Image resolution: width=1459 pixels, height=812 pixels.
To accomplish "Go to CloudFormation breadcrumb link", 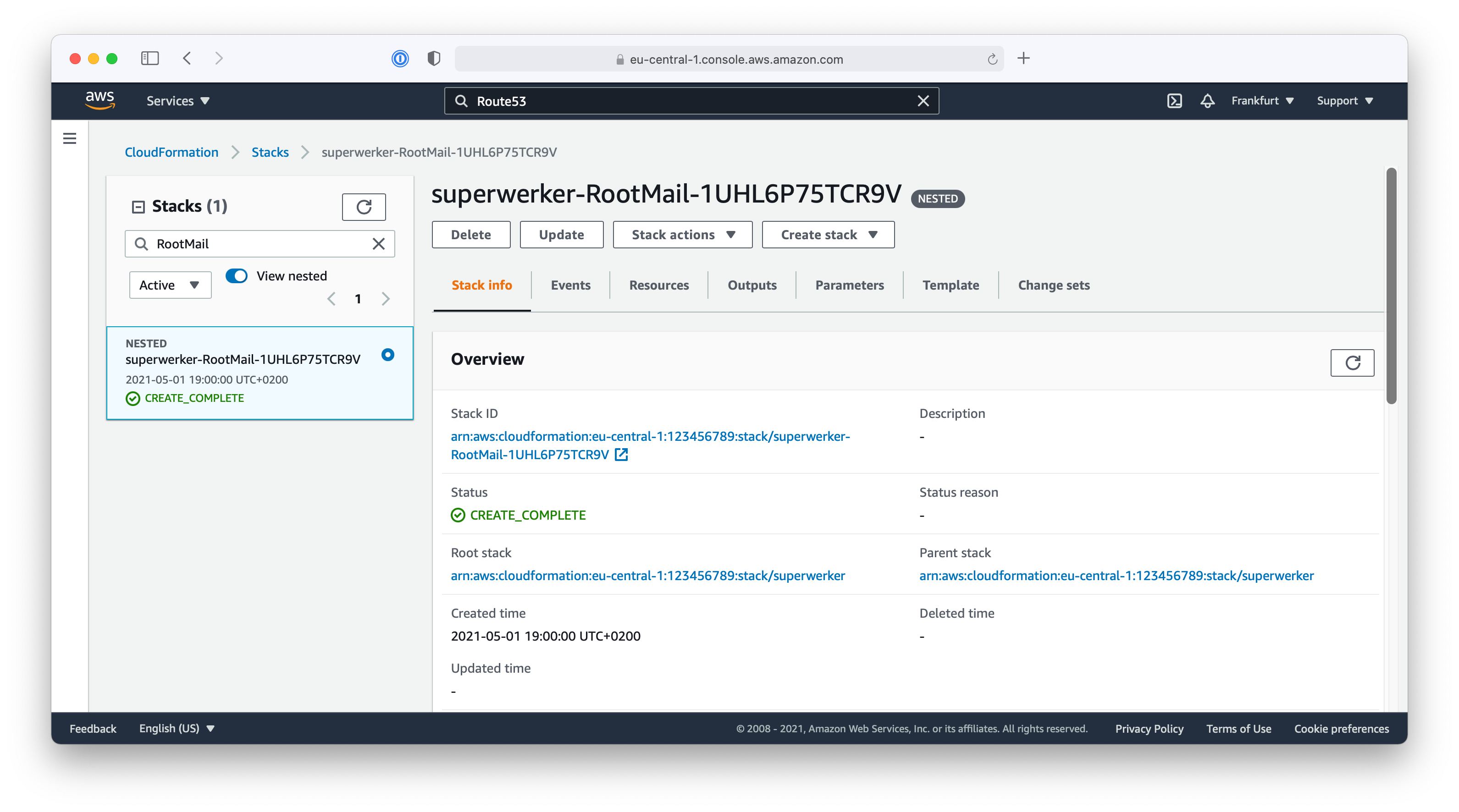I will pyautogui.click(x=171, y=152).
